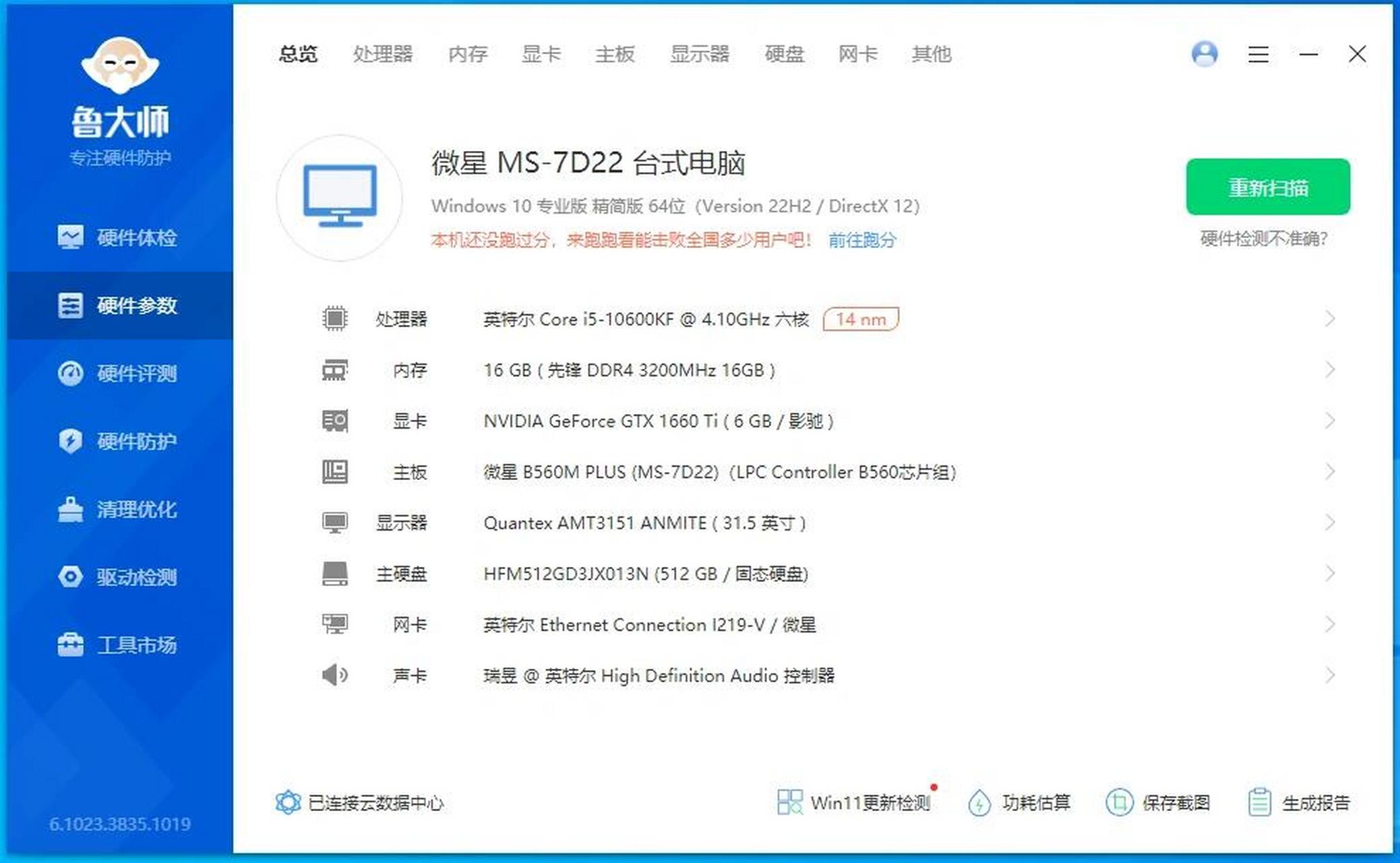Click NVIDIA GeForce GTX 1660 Ti text
This screenshot has width=1400, height=863.
click(659, 421)
